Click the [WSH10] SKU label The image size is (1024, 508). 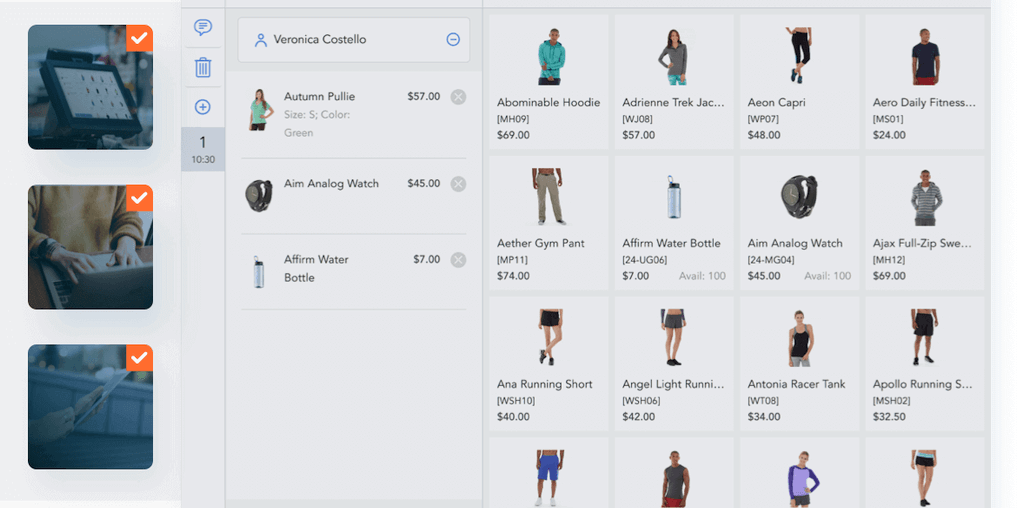[516, 401]
